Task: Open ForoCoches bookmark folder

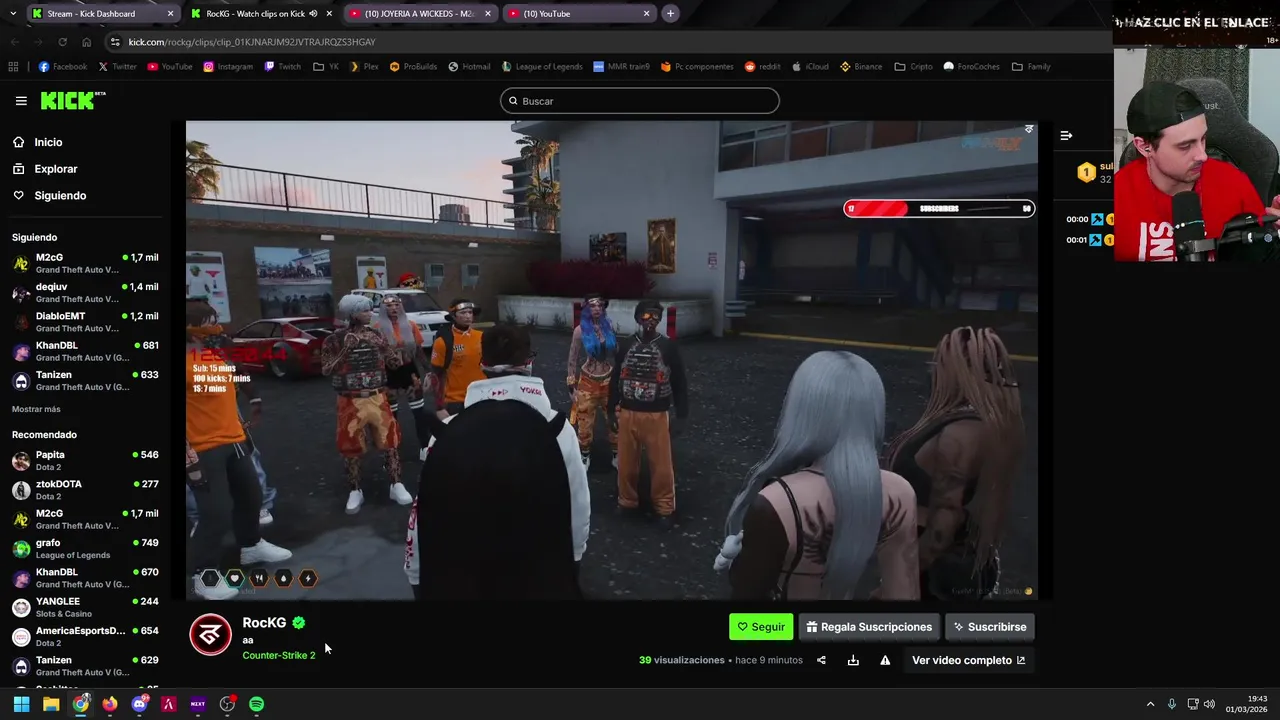Action: tap(970, 67)
